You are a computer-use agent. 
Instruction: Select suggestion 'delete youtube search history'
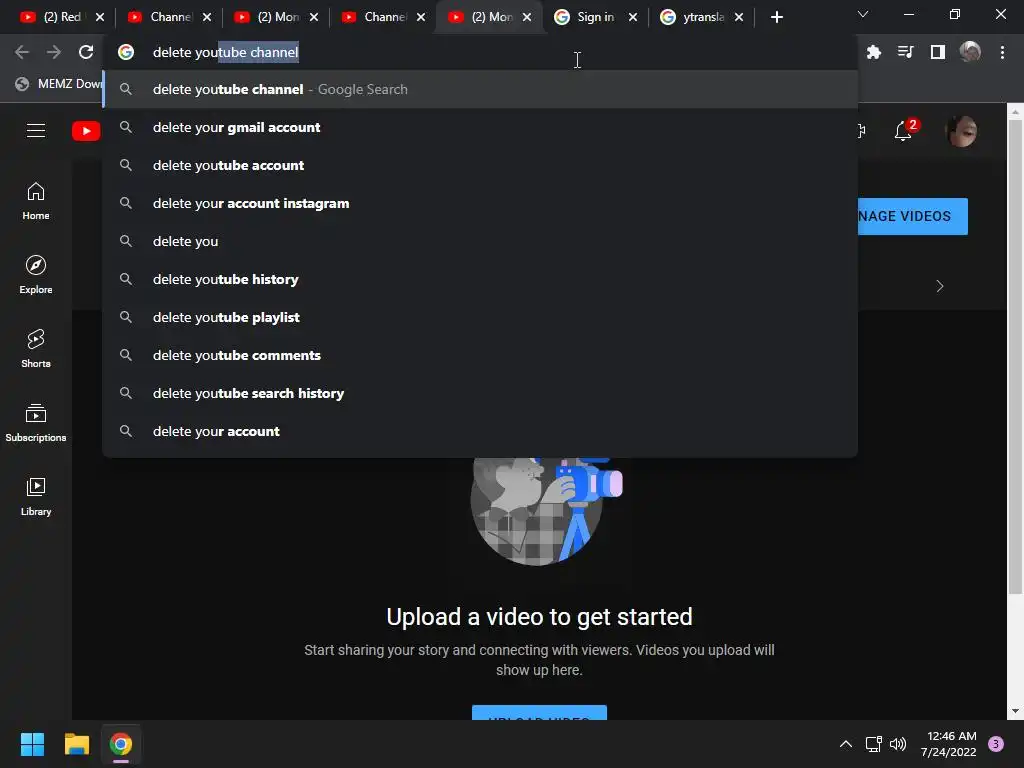(x=480, y=392)
